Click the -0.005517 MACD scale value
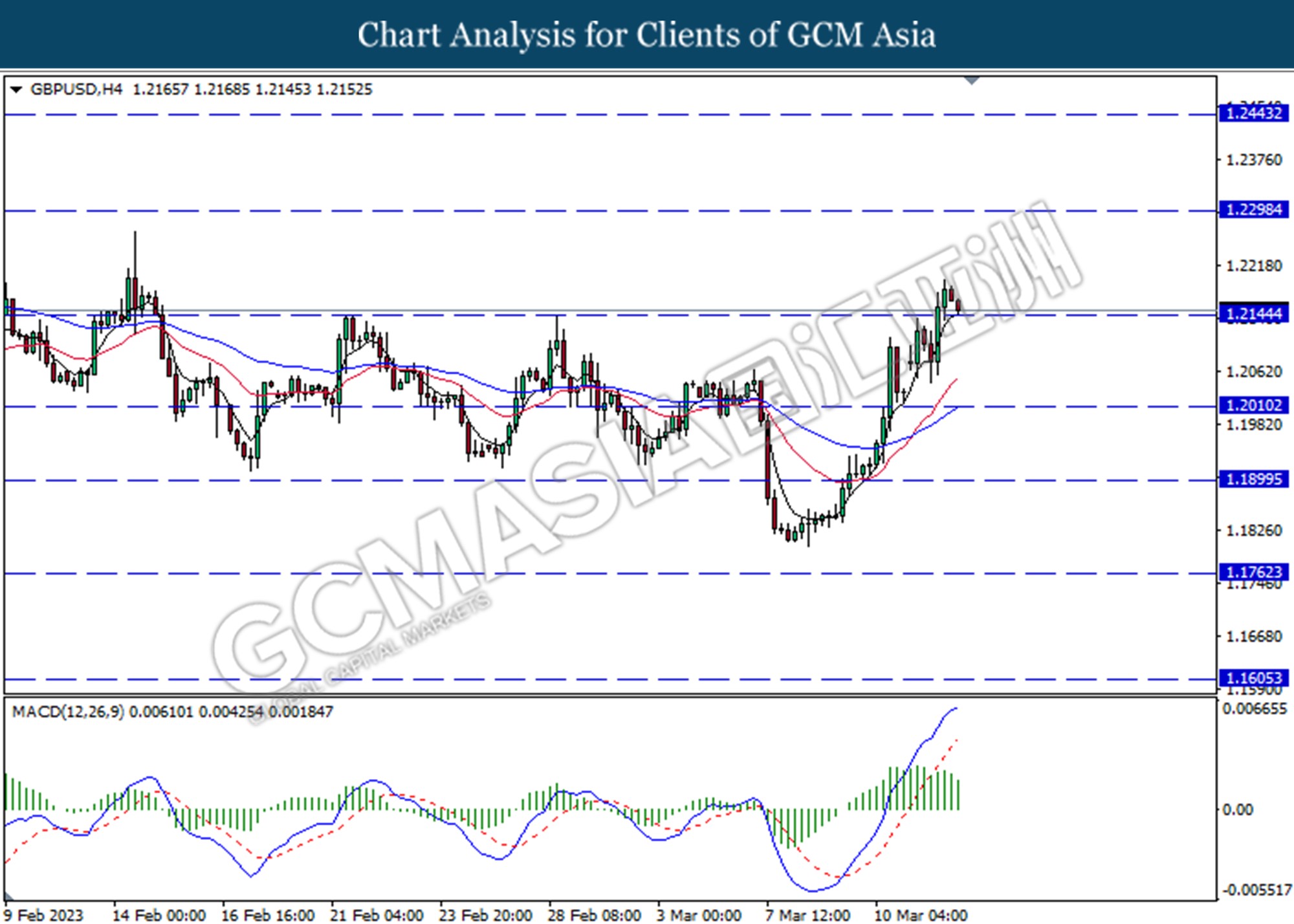Viewport: 1294px width, 924px height. coord(1256,890)
